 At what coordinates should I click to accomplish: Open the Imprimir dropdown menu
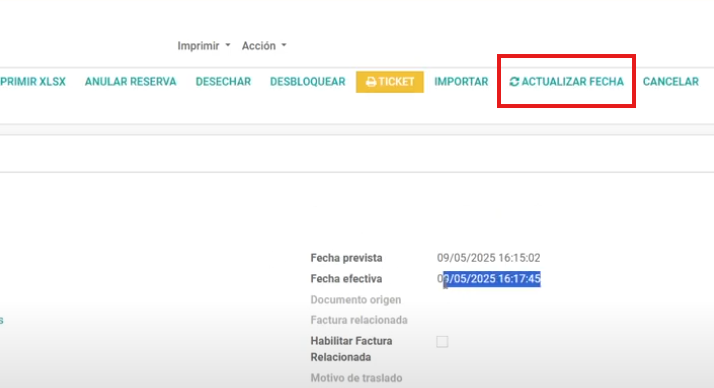(204, 46)
